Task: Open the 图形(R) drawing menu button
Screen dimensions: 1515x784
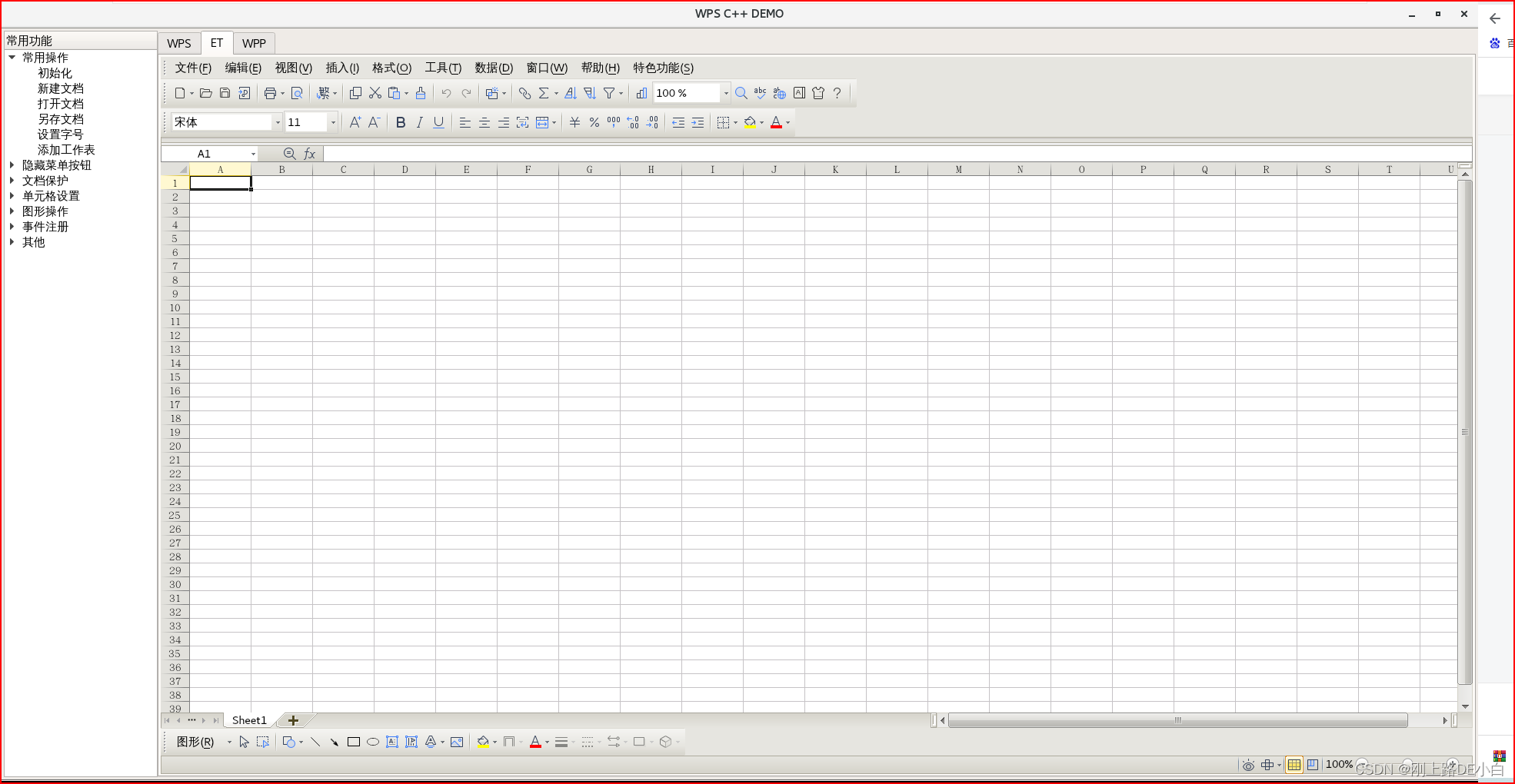Action: [195, 742]
